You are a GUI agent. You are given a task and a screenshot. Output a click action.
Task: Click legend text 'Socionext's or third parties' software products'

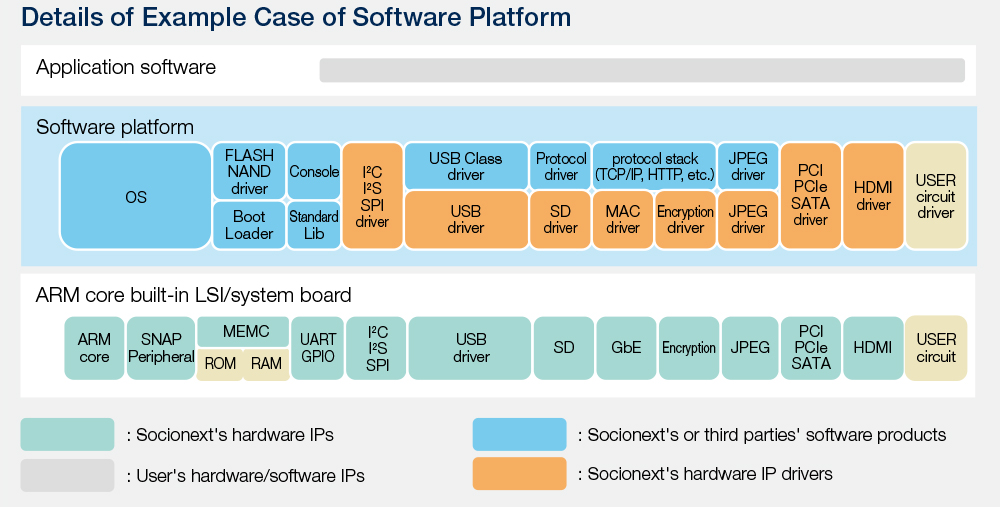767,435
